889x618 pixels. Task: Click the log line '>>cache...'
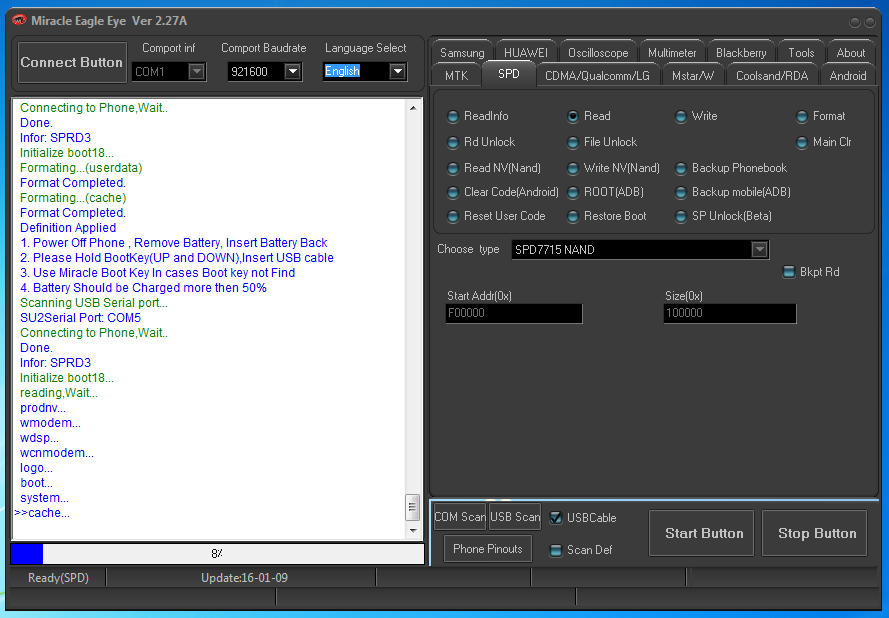click(x=43, y=513)
